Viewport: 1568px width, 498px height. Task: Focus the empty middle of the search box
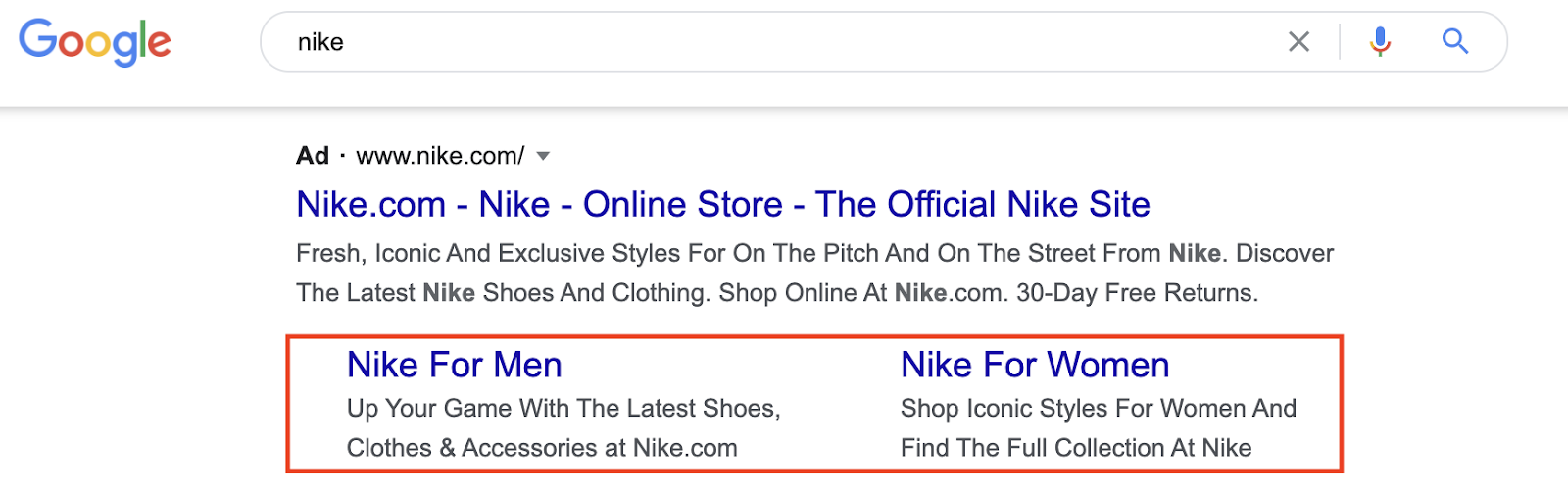coord(784,42)
